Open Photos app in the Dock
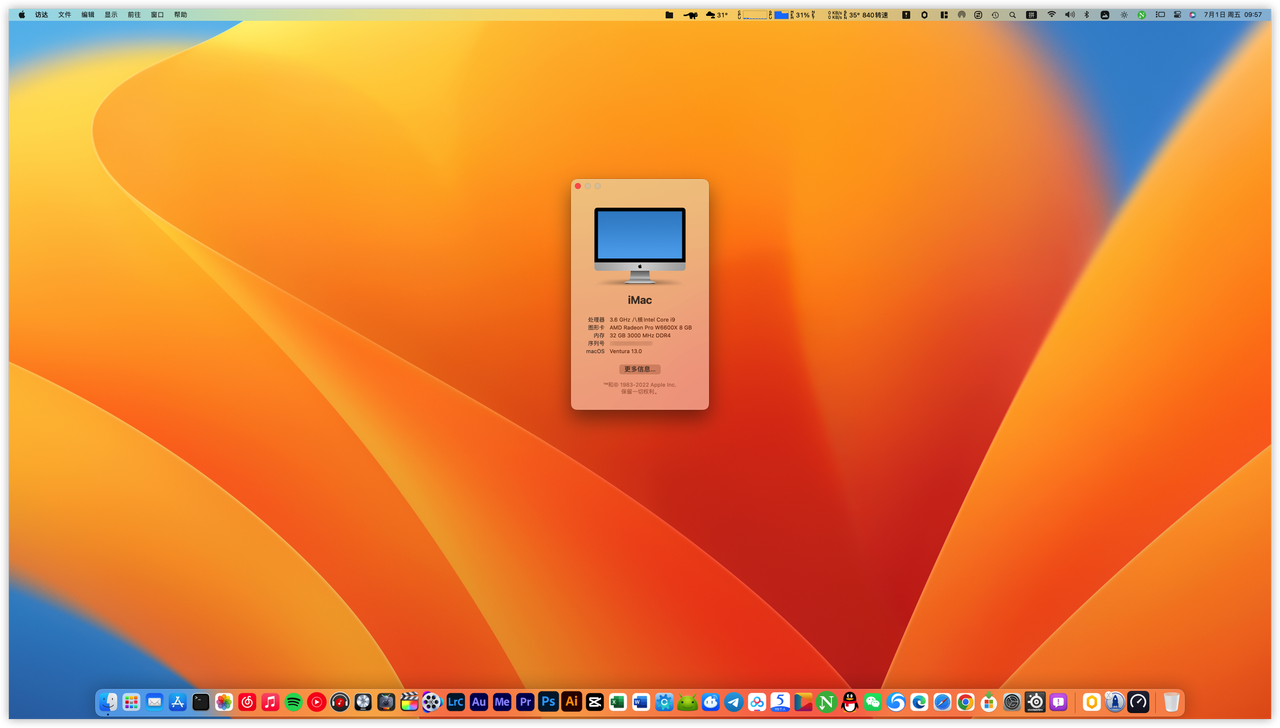 click(224, 702)
